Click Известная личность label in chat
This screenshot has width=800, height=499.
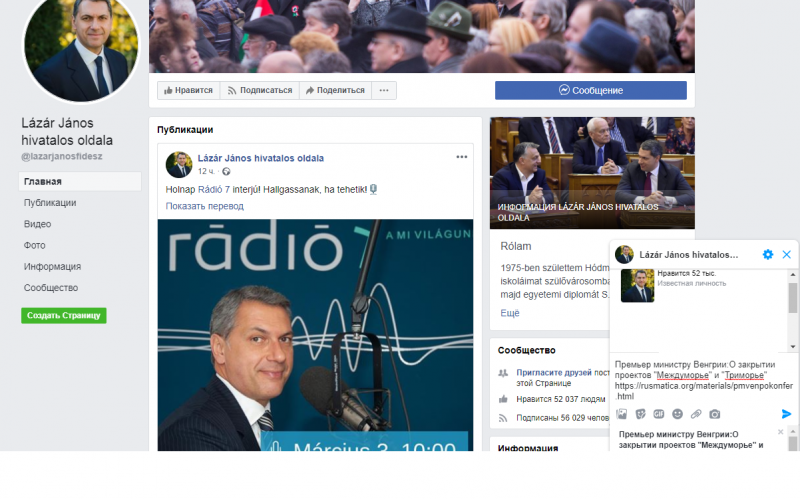tap(691, 283)
